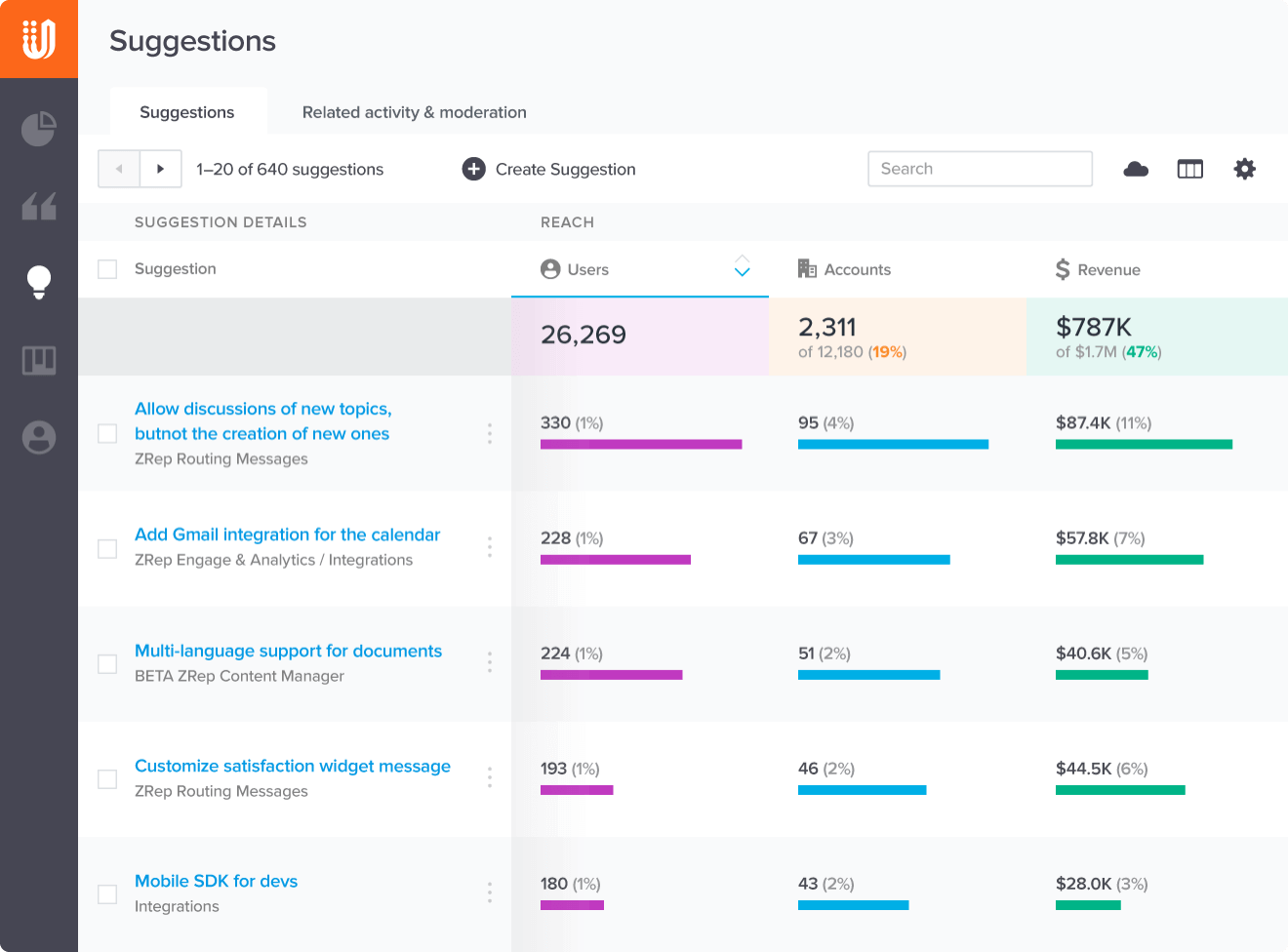Open the quotes/feedback sidebar section
This screenshot has height=952, width=1288.
tap(39, 205)
